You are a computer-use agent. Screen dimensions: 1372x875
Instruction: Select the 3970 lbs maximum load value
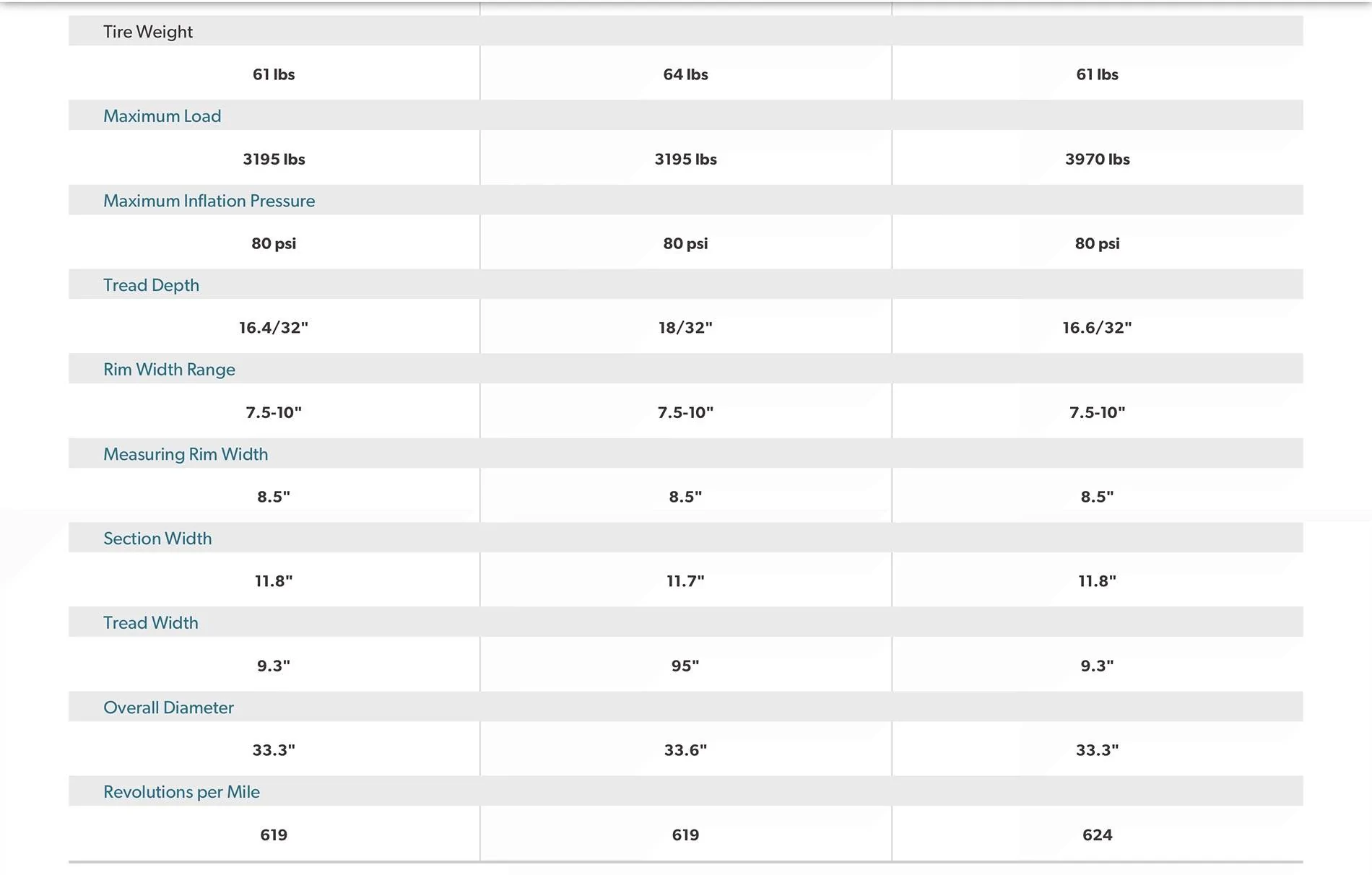click(x=1097, y=159)
